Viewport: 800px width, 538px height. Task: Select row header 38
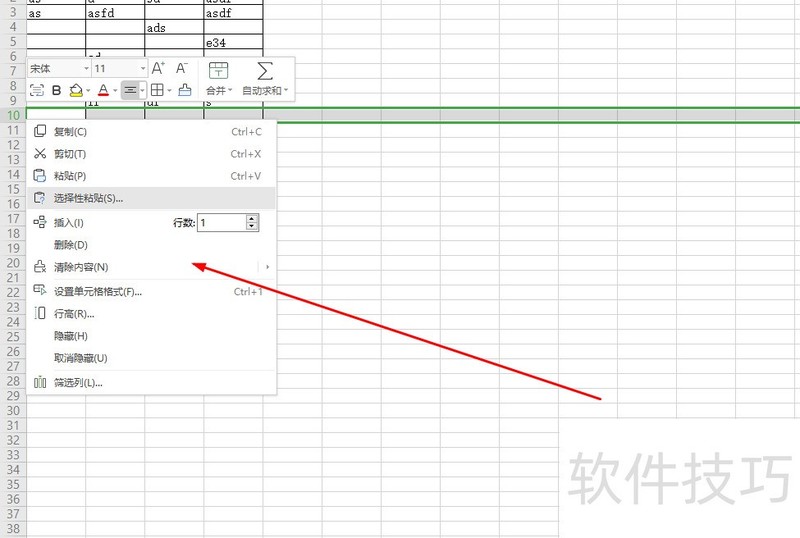(x=13, y=528)
